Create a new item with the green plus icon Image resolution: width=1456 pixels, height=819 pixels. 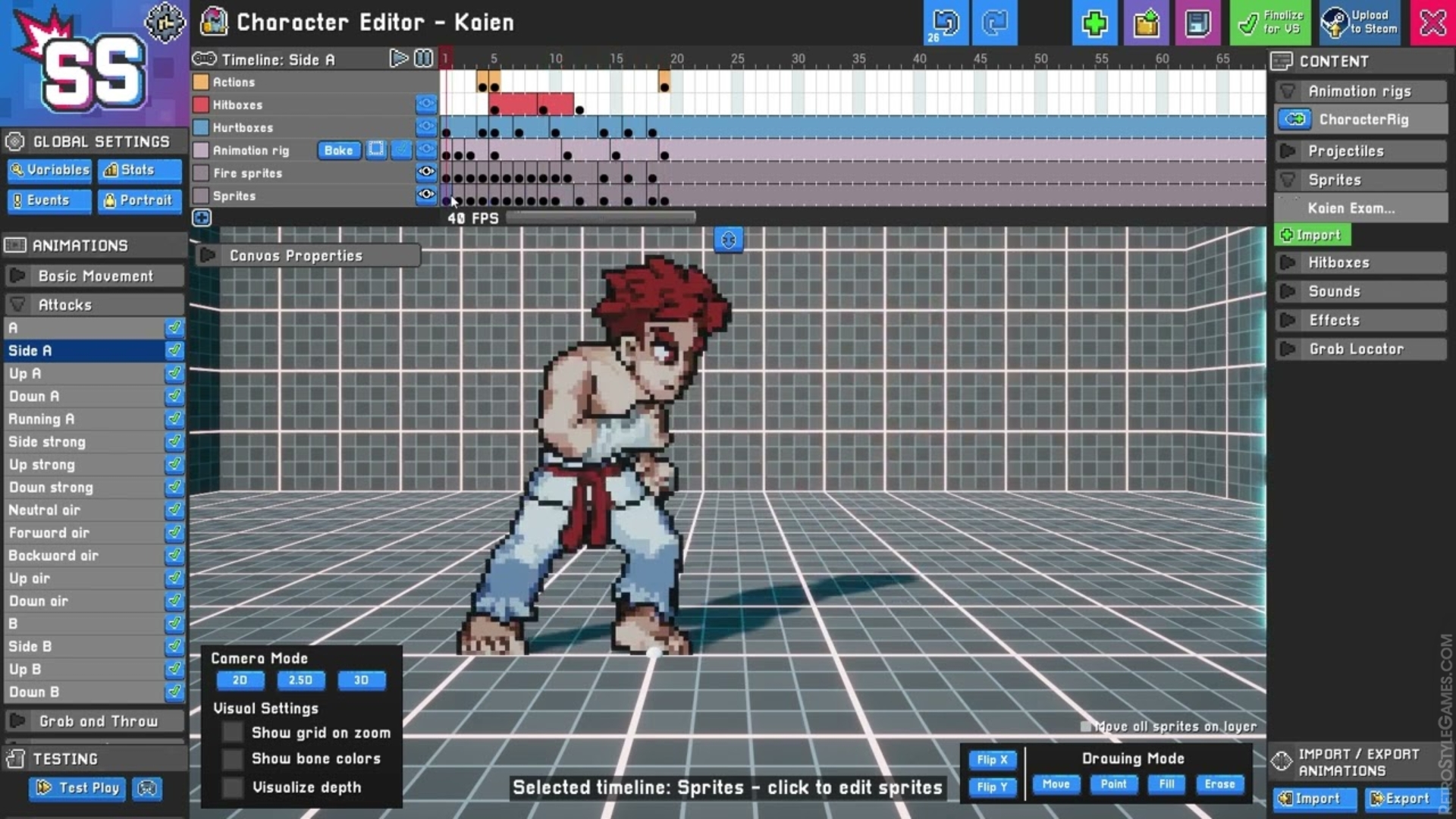click(x=1094, y=23)
